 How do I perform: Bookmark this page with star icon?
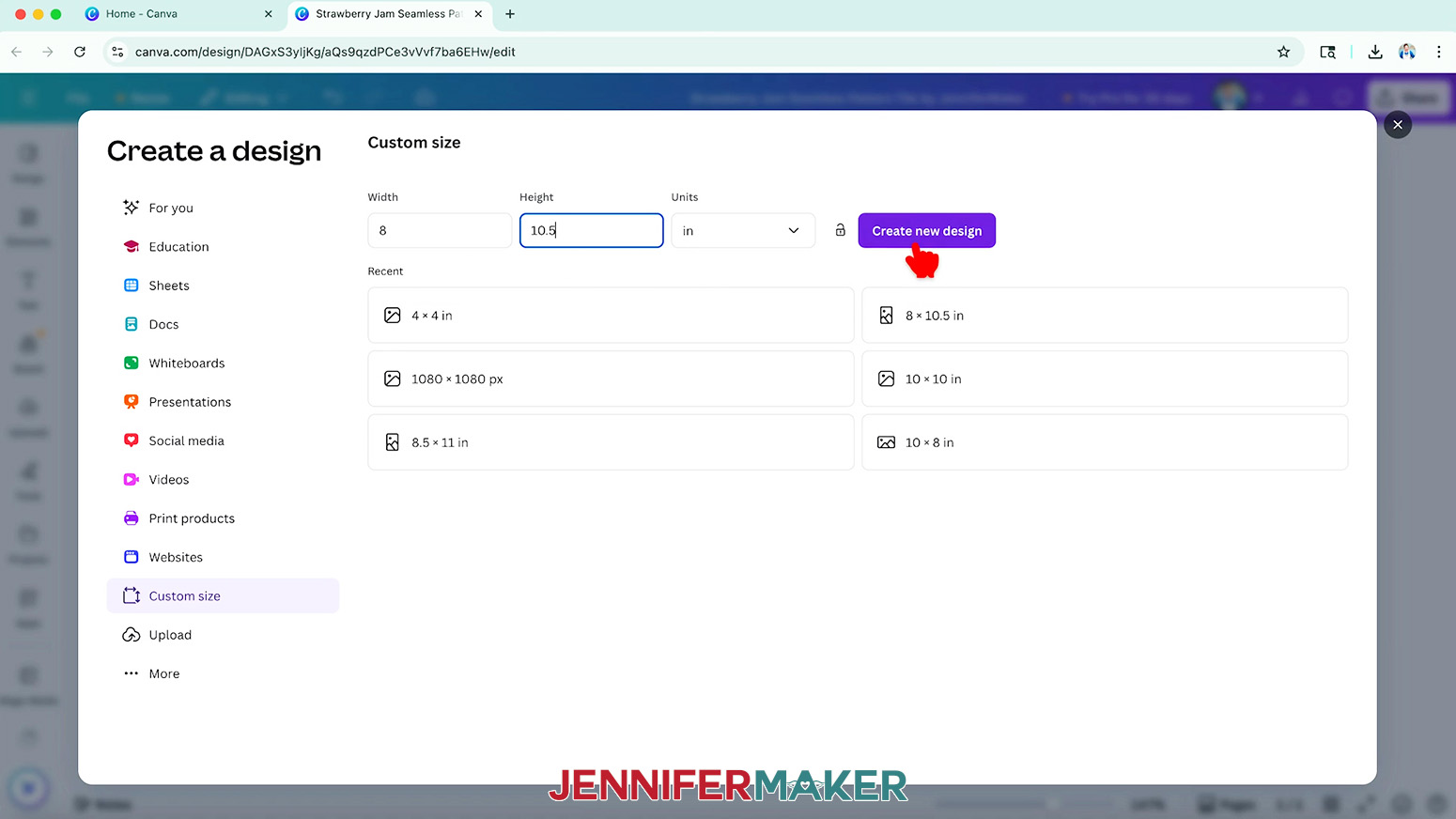1283,52
